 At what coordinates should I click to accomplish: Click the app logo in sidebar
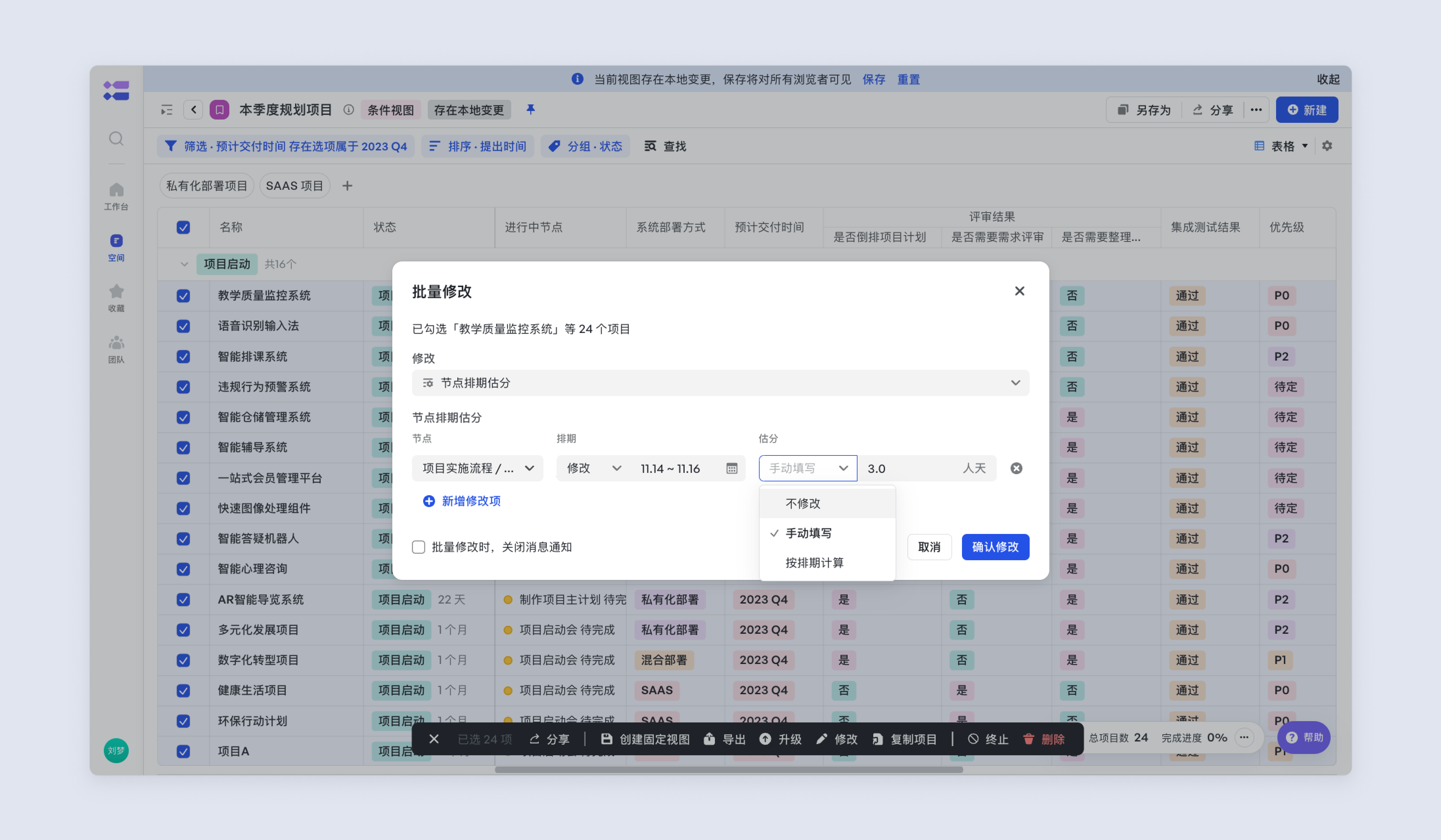pyautogui.click(x=116, y=90)
